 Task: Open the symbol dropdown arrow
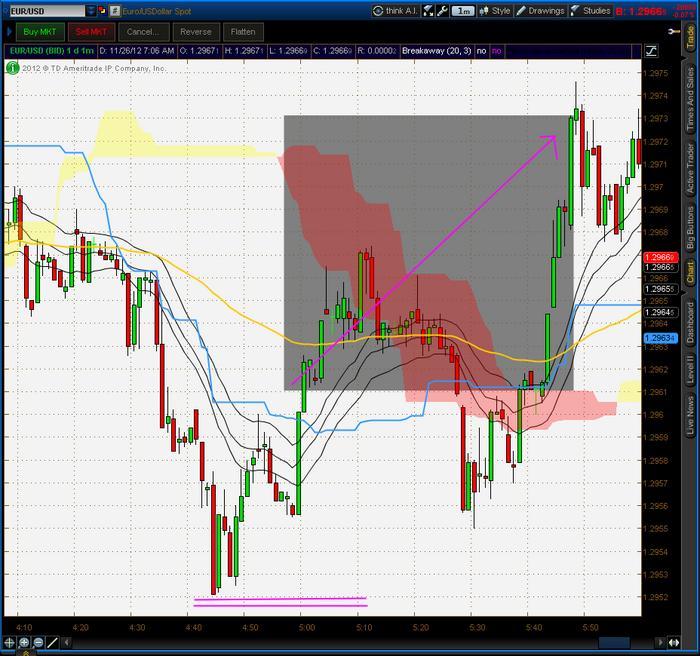(x=91, y=10)
